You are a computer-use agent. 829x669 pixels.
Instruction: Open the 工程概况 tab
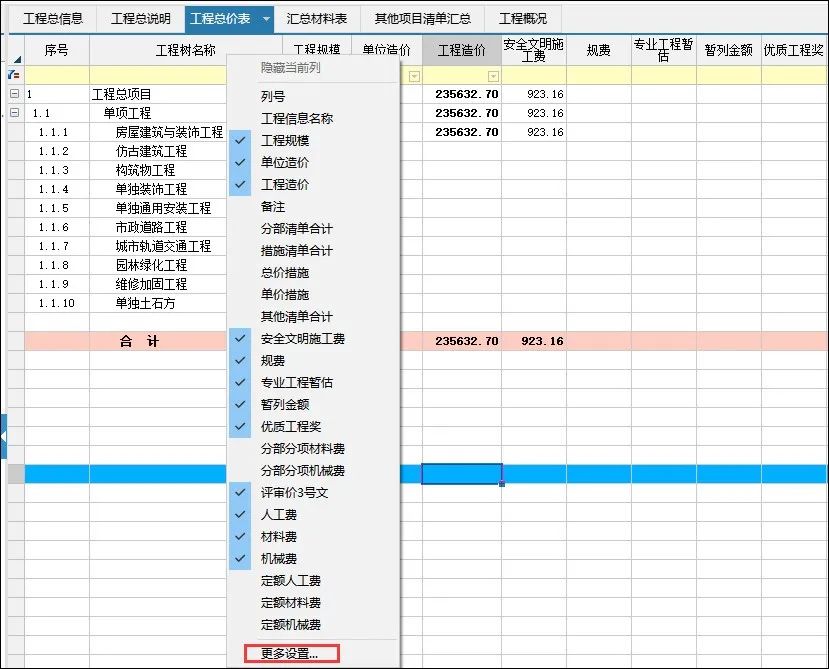click(524, 19)
